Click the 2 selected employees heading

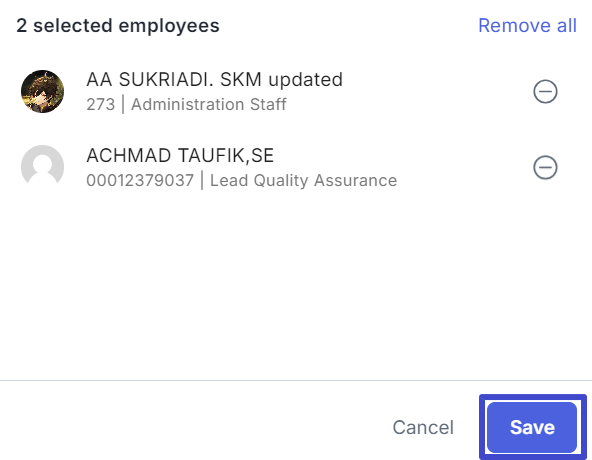click(118, 26)
